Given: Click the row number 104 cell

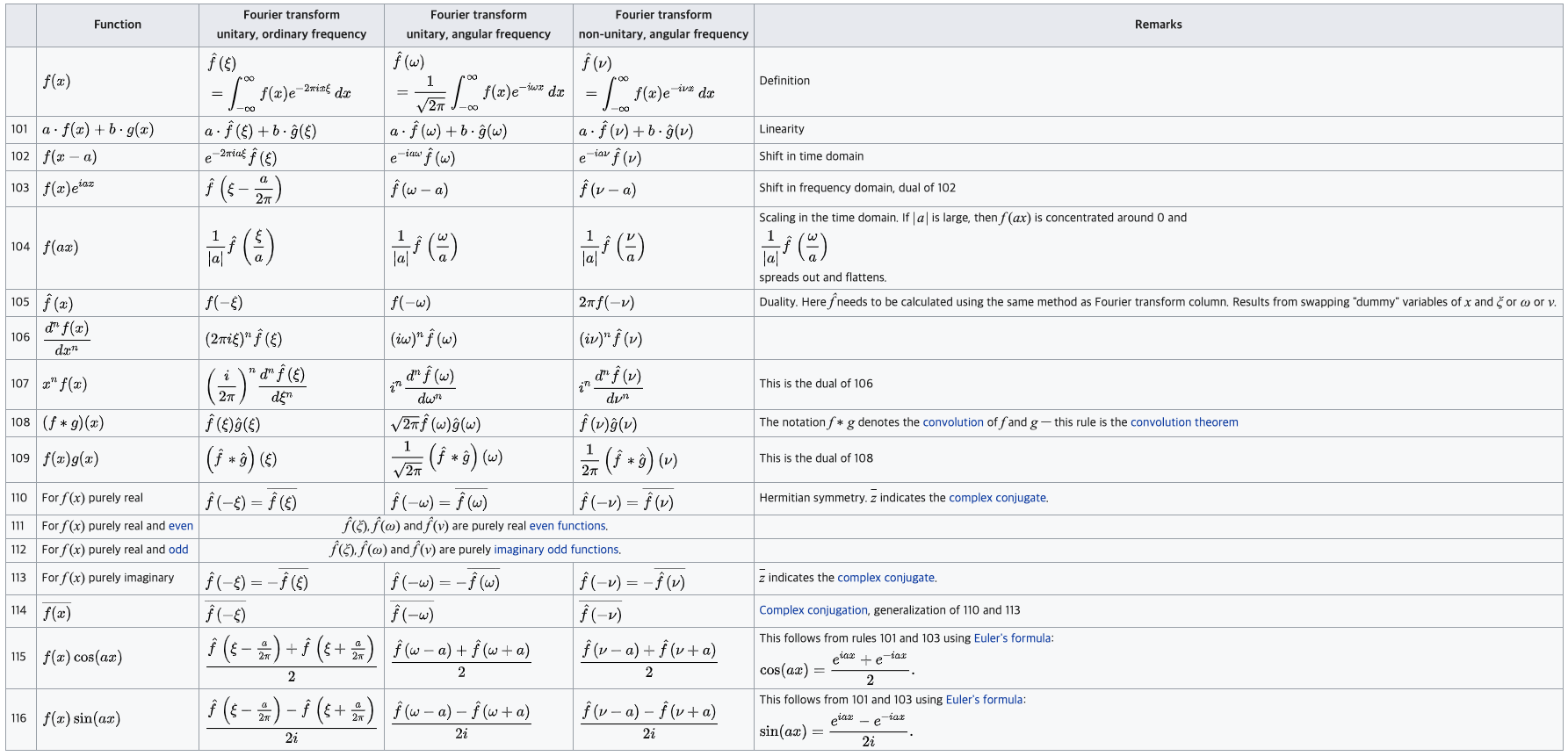Looking at the screenshot, I should [x=20, y=247].
